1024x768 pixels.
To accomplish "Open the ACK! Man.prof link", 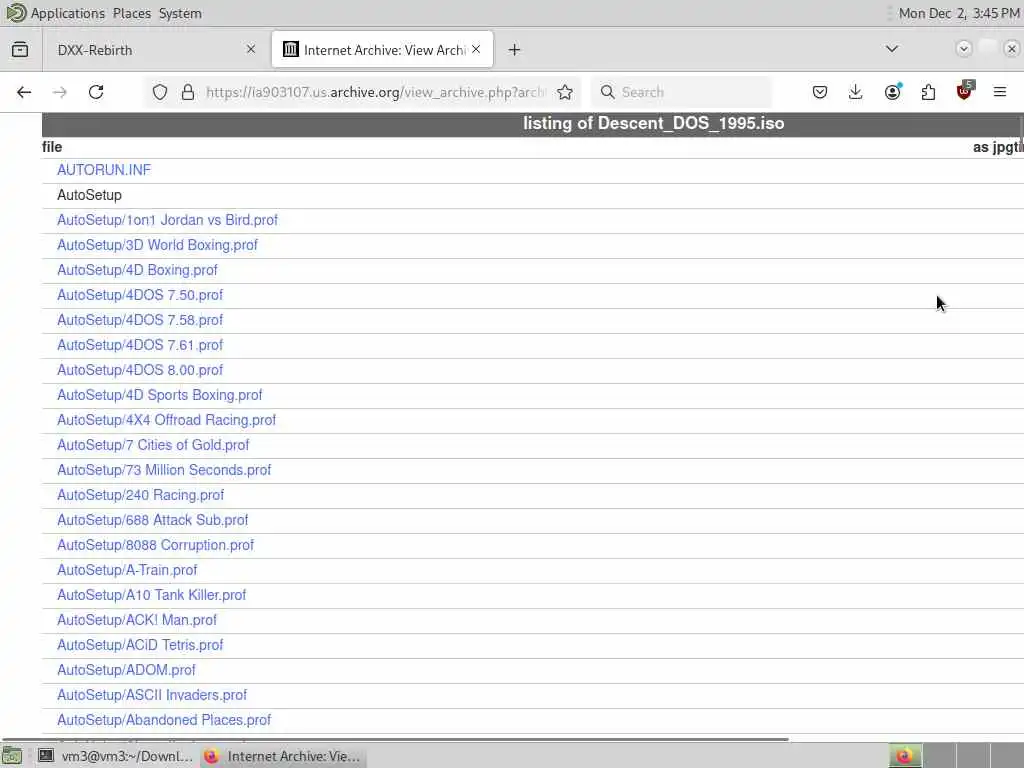I will point(136,620).
